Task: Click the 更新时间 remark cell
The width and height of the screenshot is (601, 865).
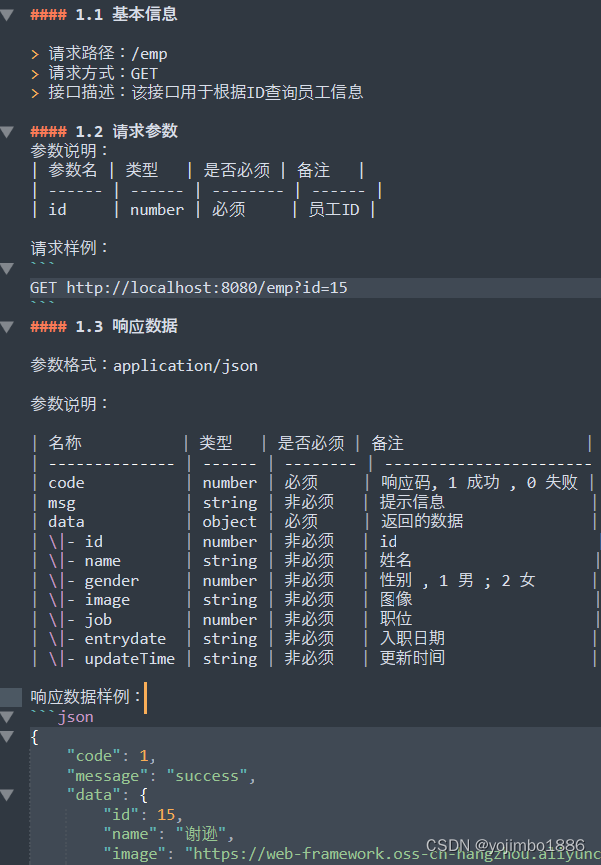Action: click(x=412, y=658)
